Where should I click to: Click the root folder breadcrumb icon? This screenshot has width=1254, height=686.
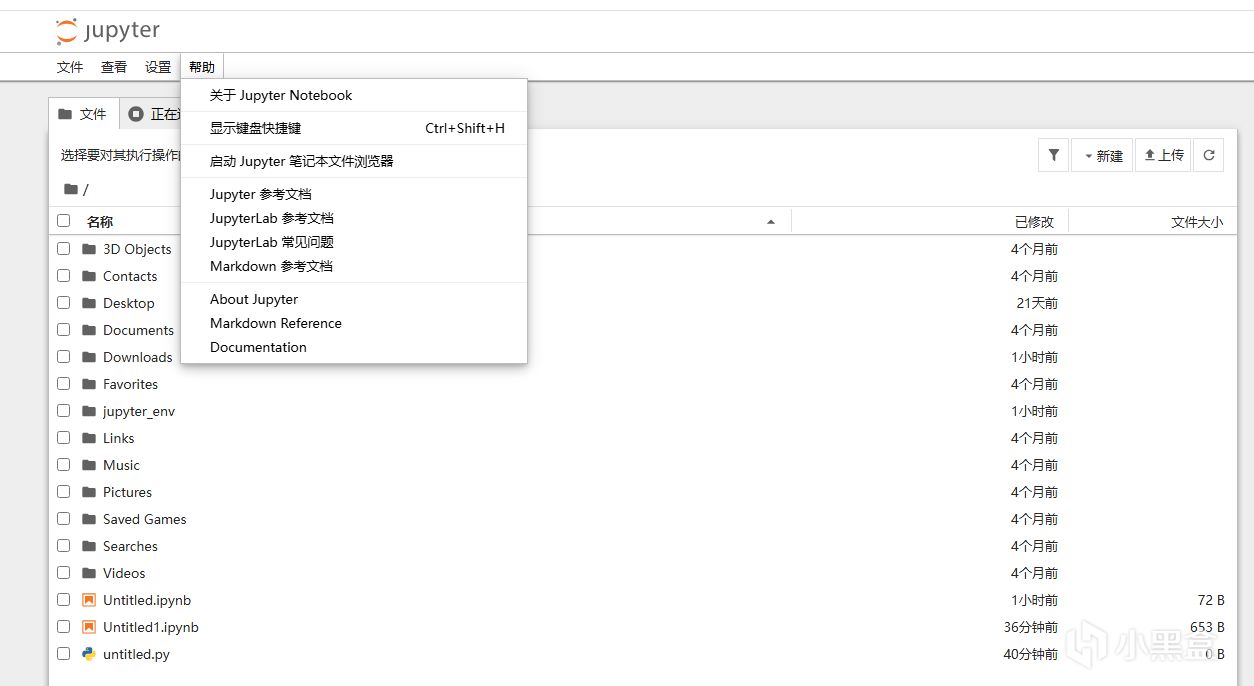click(70, 189)
